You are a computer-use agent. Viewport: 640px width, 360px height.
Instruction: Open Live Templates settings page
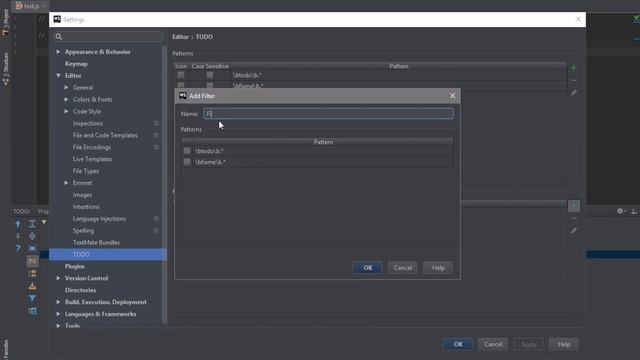tap(92, 159)
